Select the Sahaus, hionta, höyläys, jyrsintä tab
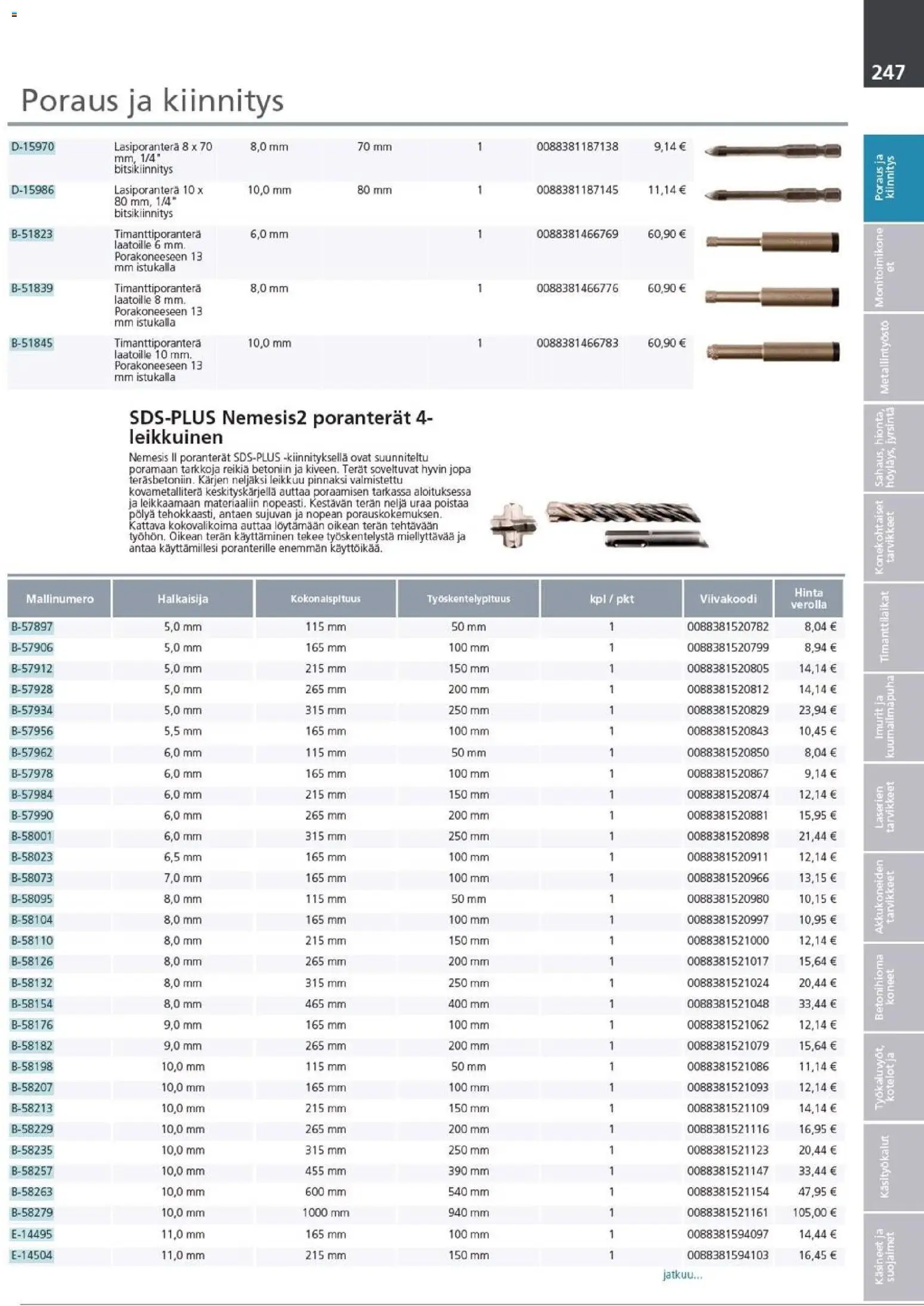This screenshot has height=1306, width=924. tap(893, 448)
